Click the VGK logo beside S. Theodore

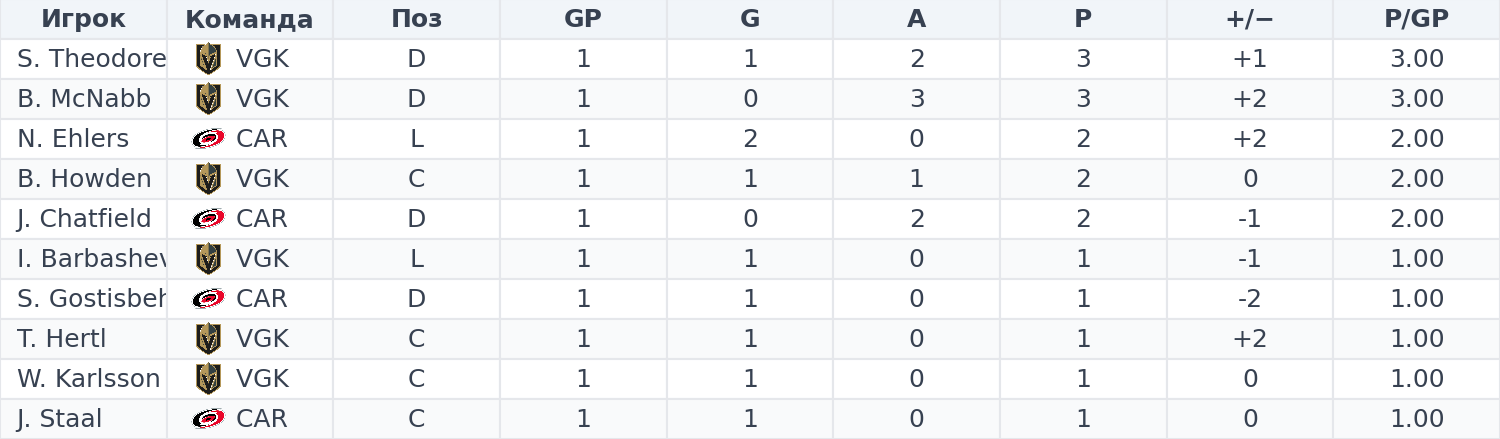point(208,59)
